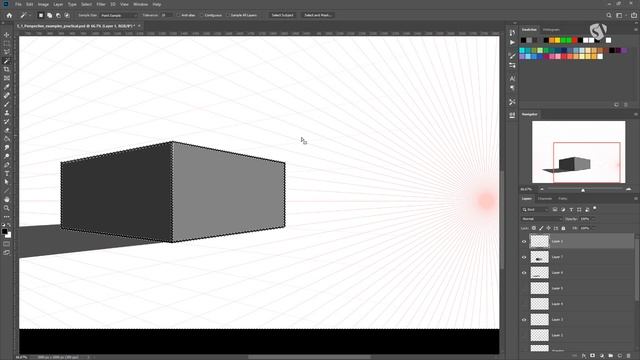The width and height of the screenshot is (640, 360).
Task: Close the open document tab
Action: point(139,26)
